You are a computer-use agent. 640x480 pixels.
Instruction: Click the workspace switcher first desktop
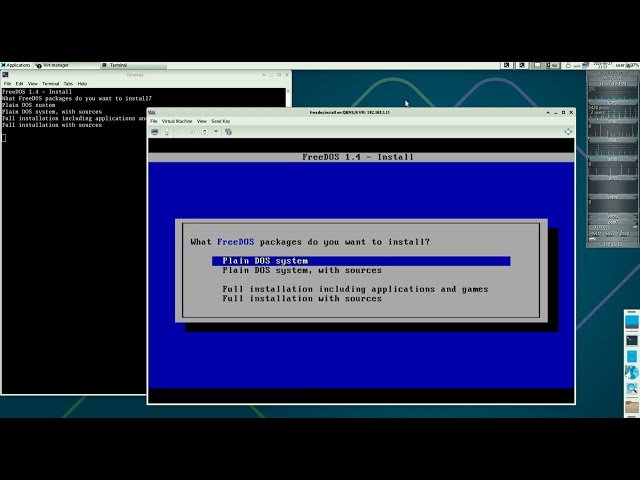[537, 65]
